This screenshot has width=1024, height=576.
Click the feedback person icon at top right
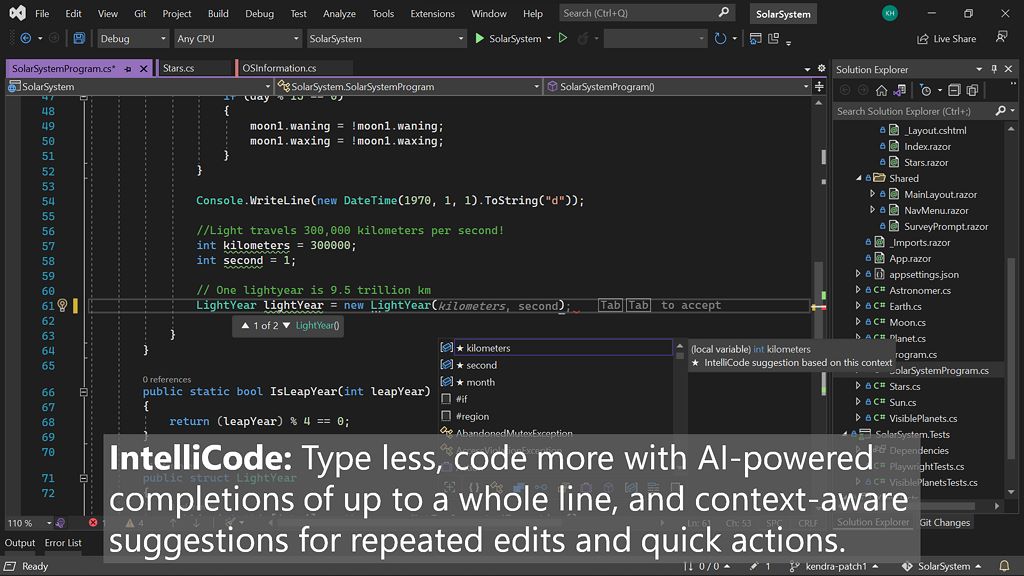tap(1002, 38)
